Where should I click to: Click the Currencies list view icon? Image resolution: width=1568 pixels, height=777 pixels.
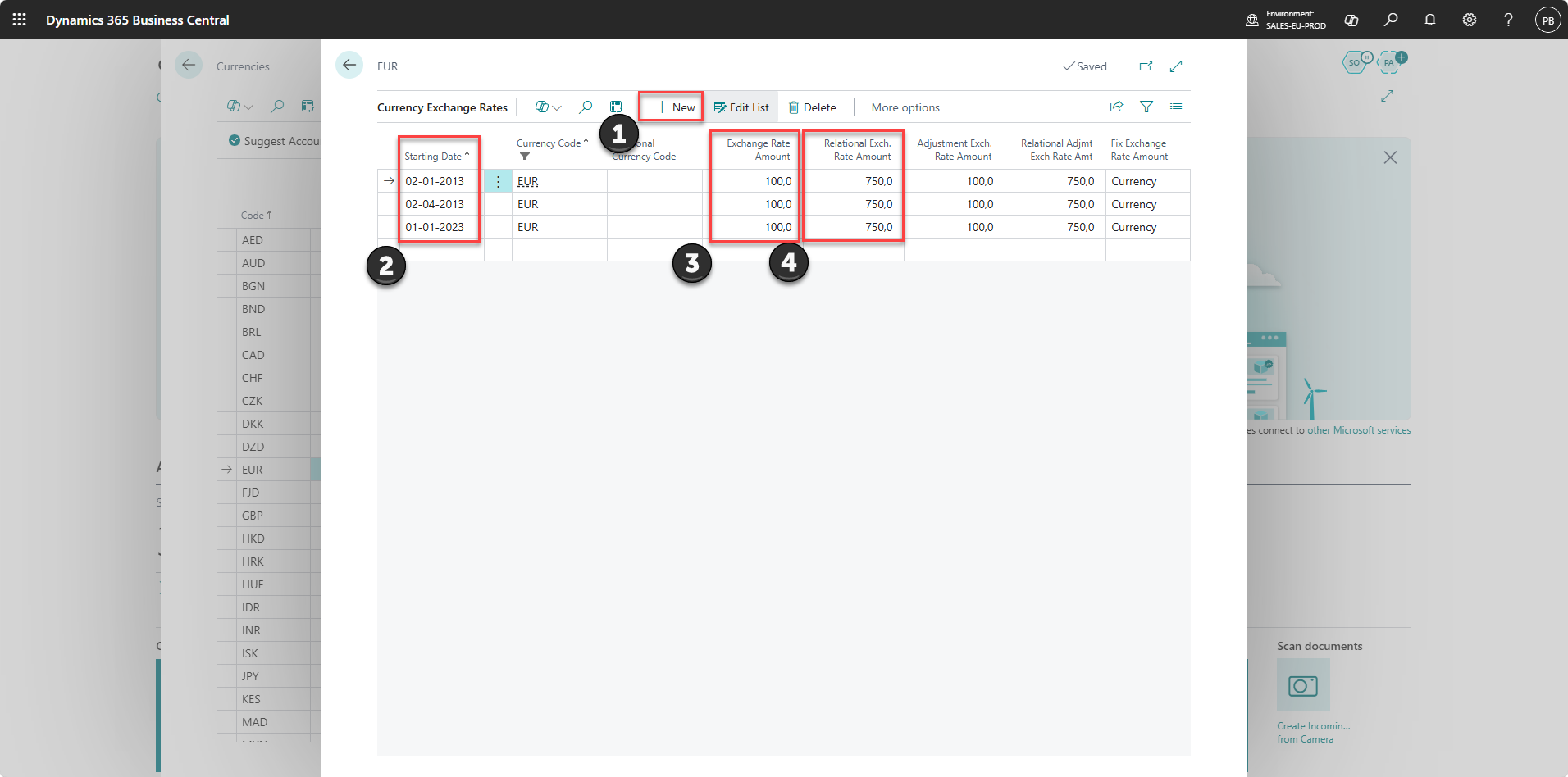tap(308, 106)
